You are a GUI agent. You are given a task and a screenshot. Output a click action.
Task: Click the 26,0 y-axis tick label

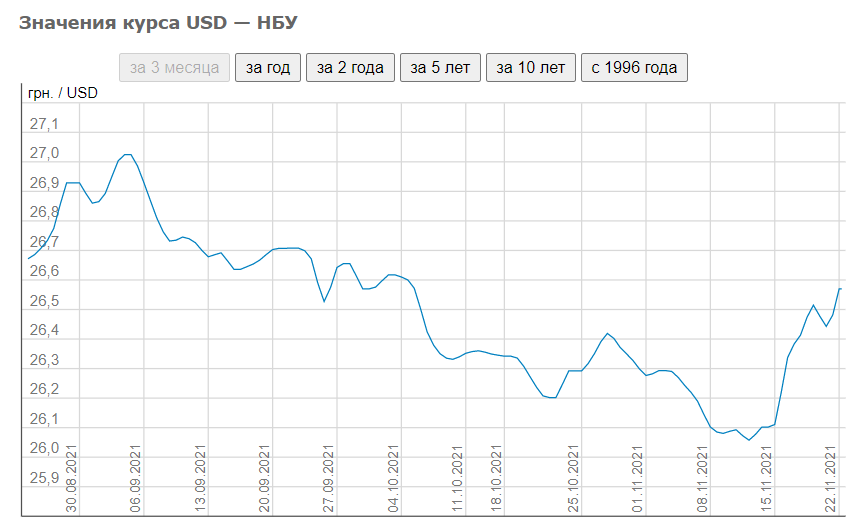[x=44, y=448]
